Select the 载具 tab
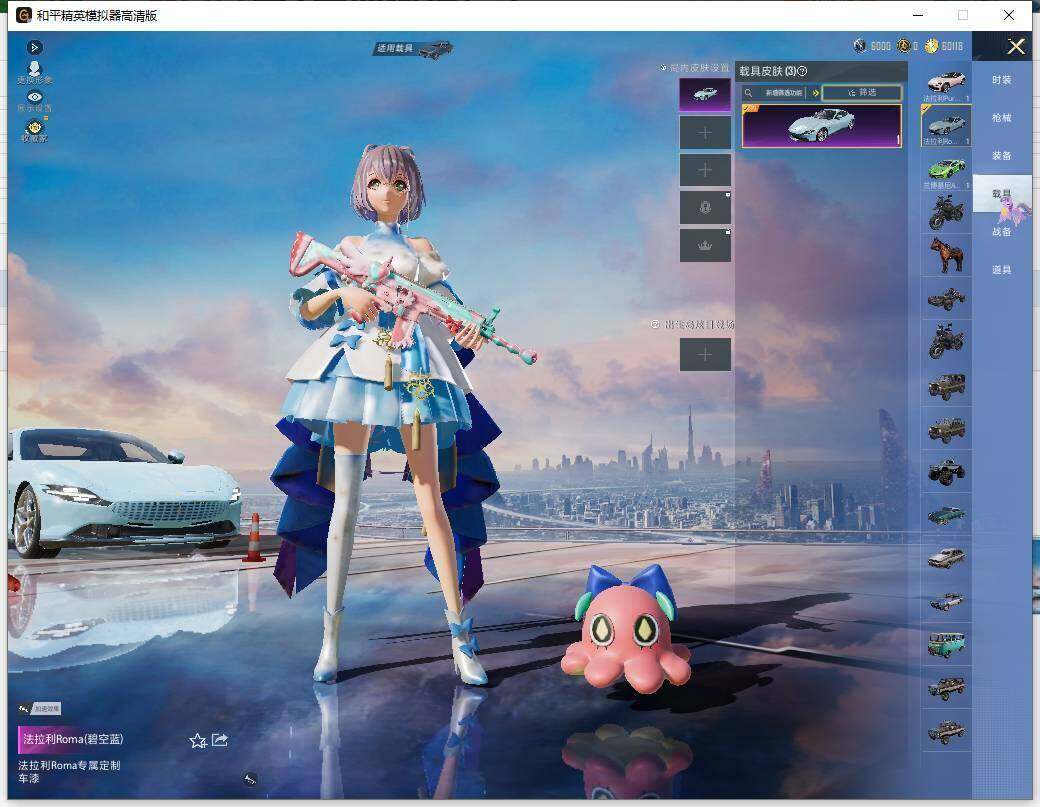1040x807 pixels. point(1002,194)
